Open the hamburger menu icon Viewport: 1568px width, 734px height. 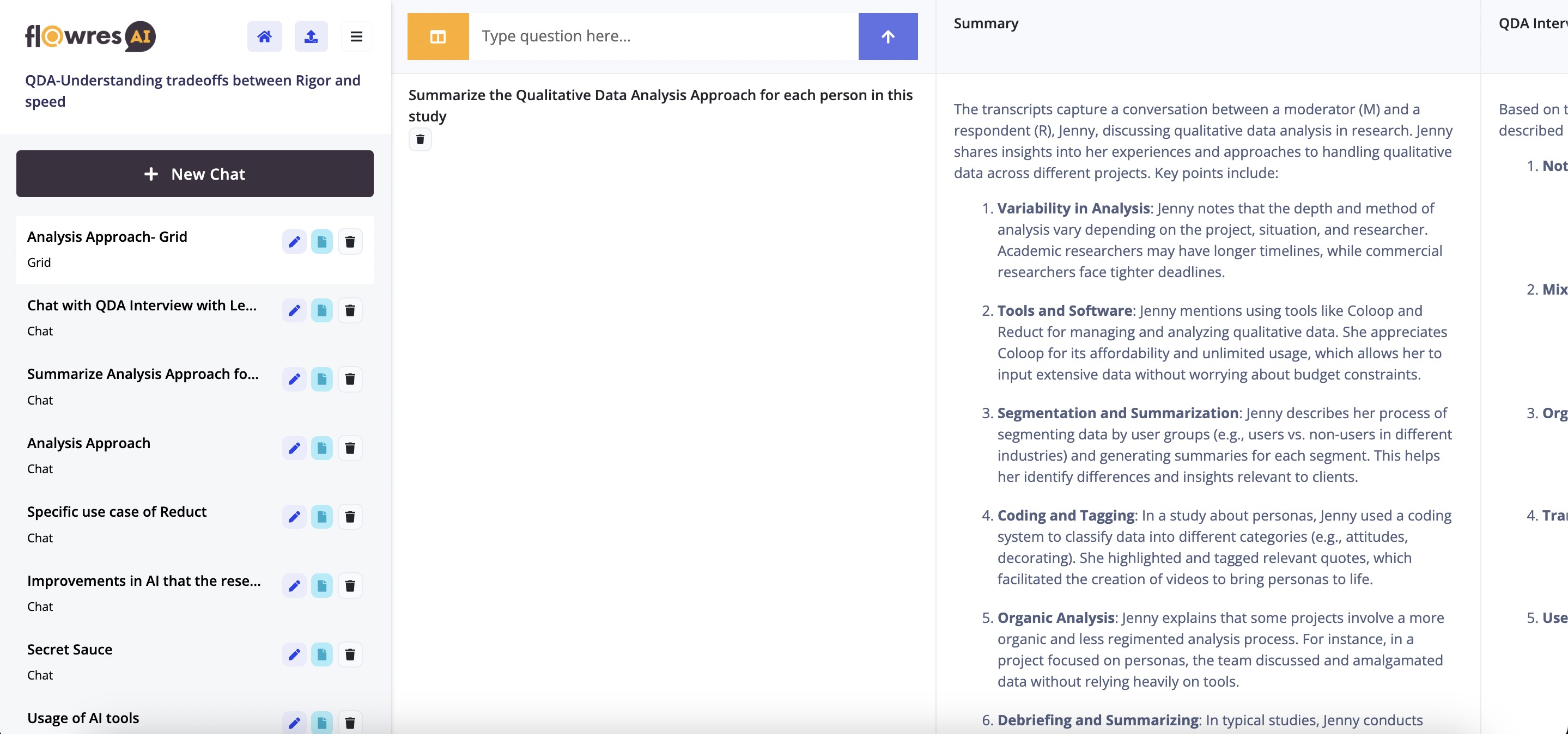tap(357, 36)
